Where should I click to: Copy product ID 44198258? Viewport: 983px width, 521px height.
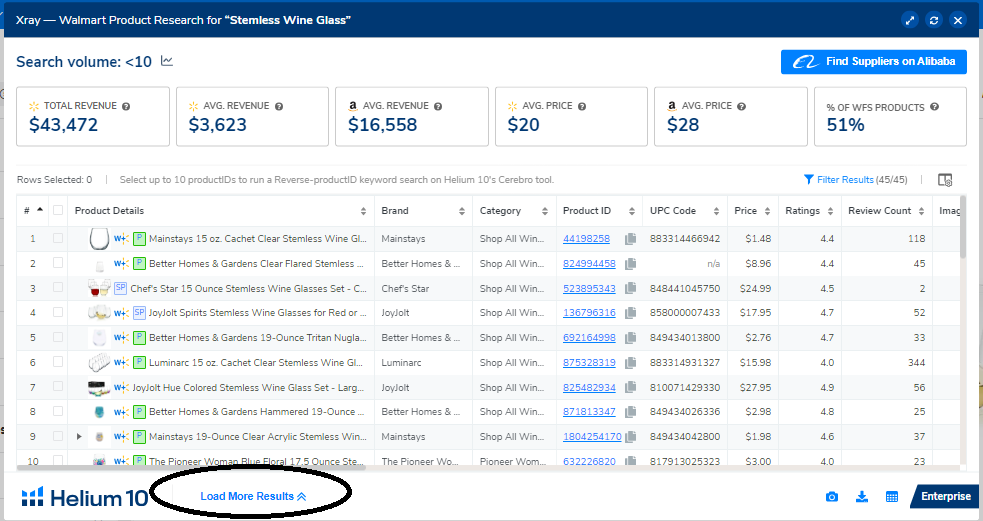[630, 239]
